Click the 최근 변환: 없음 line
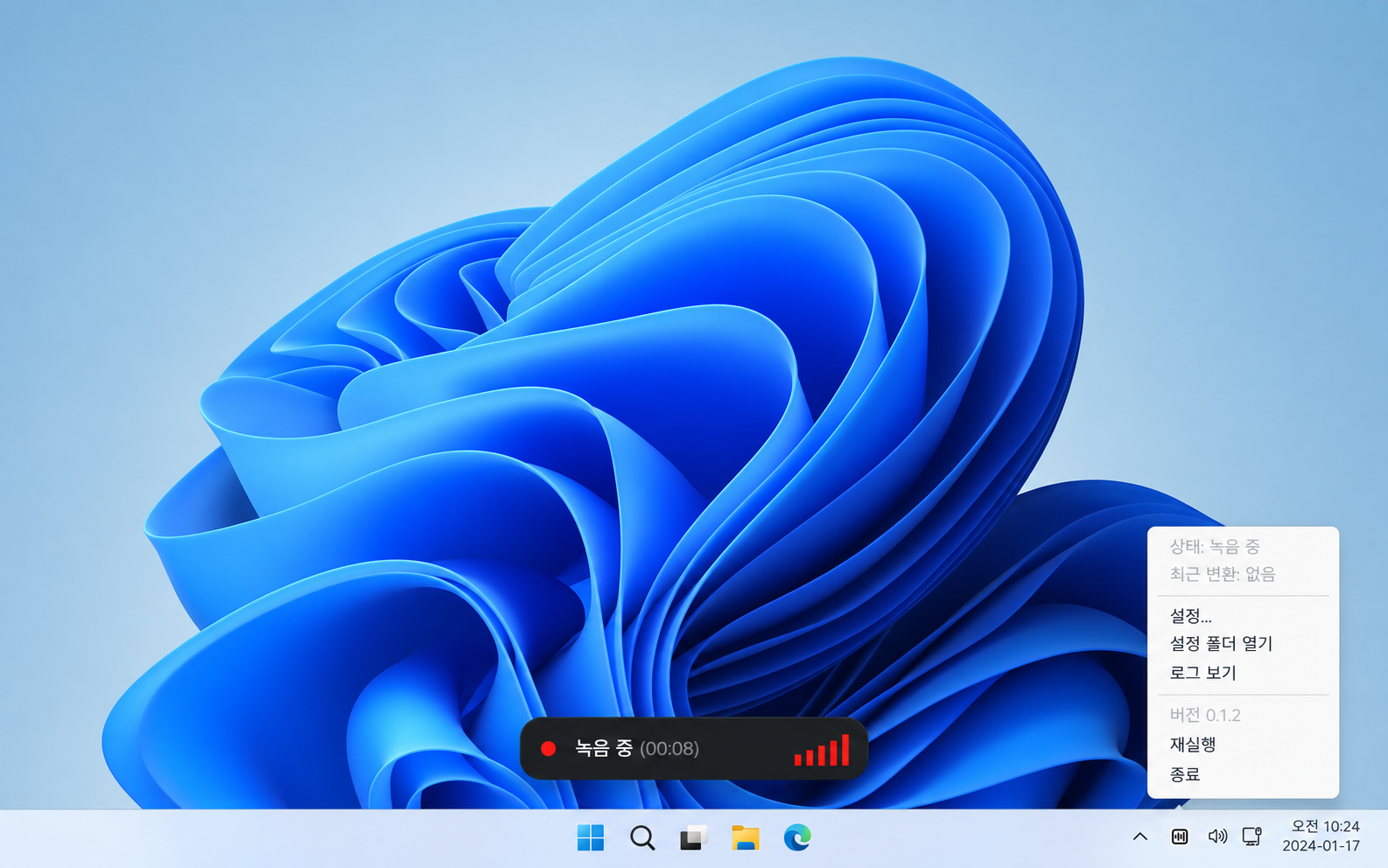The width and height of the screenshot is (1388, 868). pos(1223,574)
